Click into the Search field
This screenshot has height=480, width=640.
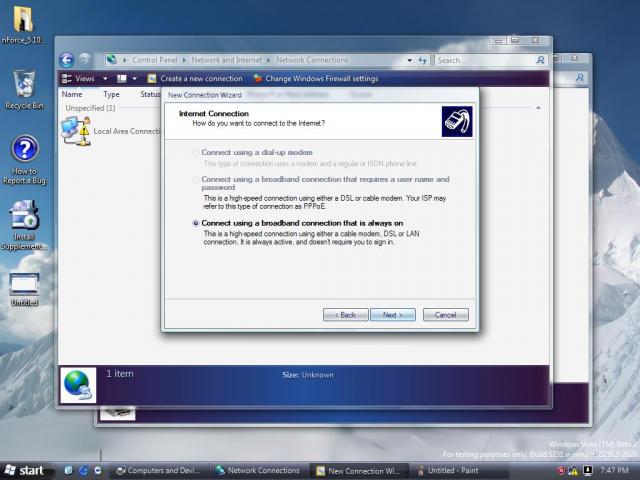coord(486,60)
